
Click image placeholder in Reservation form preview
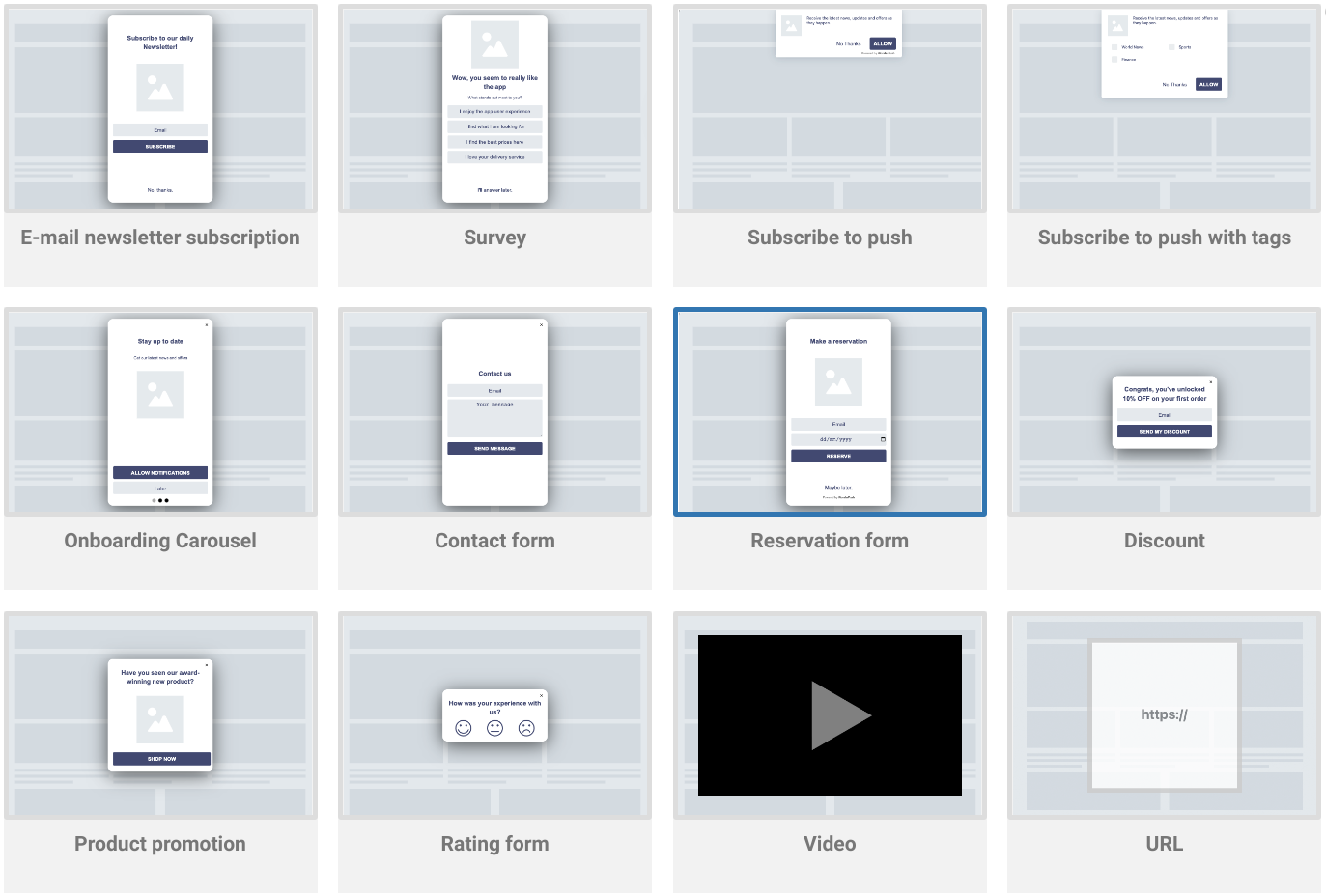[x=838, y=382]
